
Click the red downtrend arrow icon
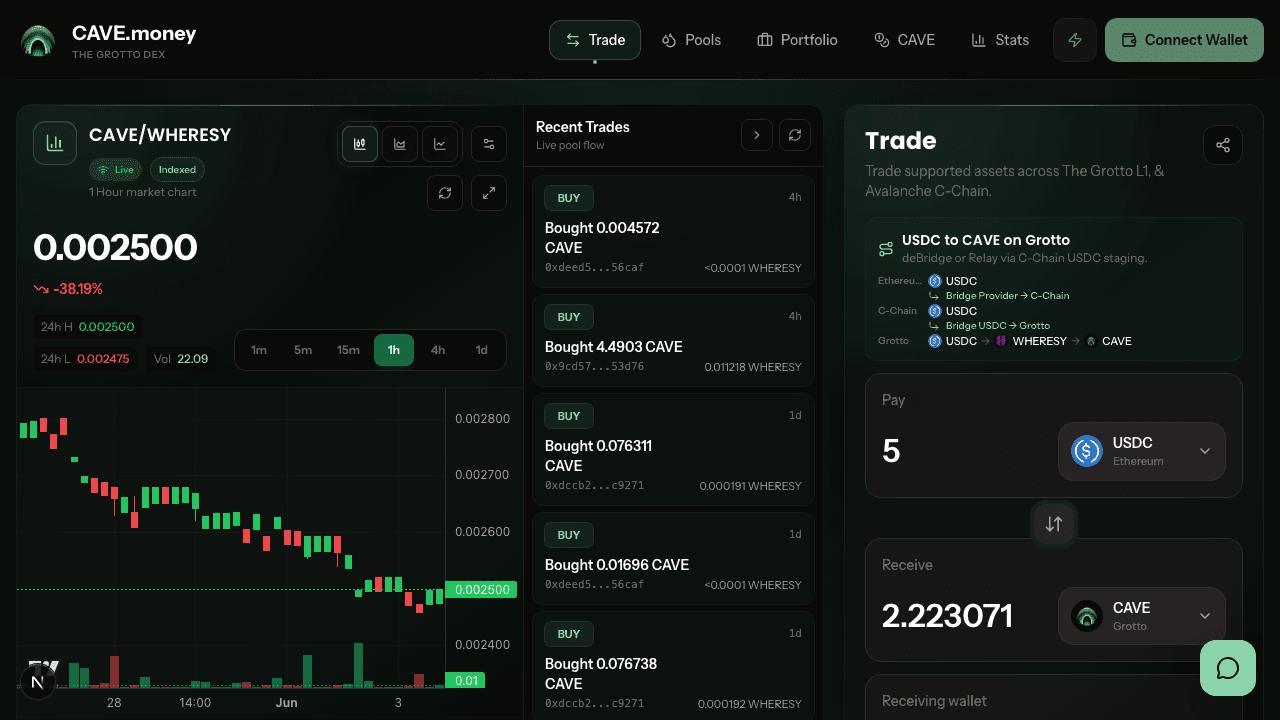[x=41, y=289]
